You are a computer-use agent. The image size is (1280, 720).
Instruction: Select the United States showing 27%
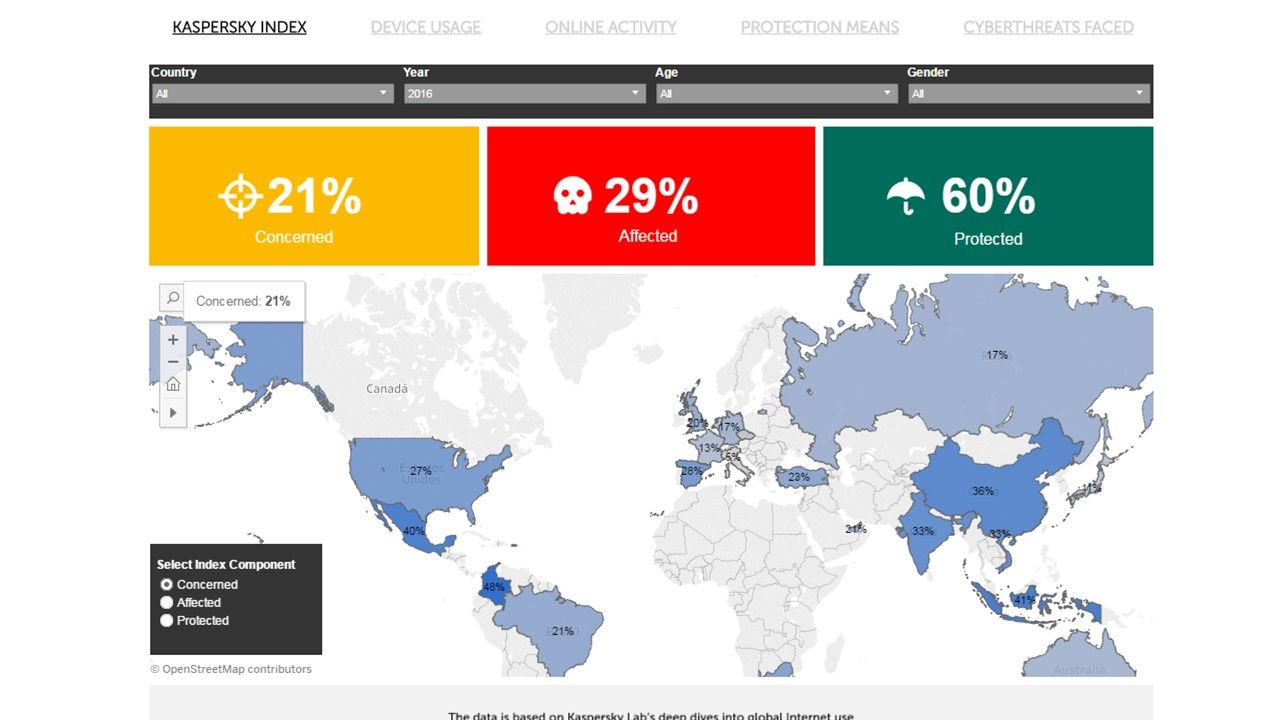point(421,470)
